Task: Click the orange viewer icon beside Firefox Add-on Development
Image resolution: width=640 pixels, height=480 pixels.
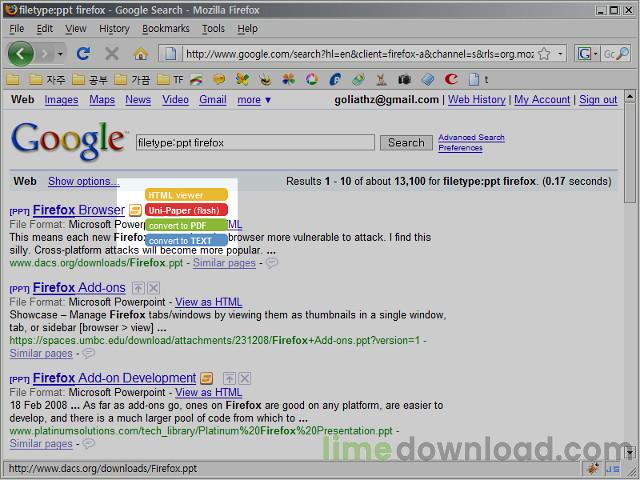Action: [x=206, y=378]
